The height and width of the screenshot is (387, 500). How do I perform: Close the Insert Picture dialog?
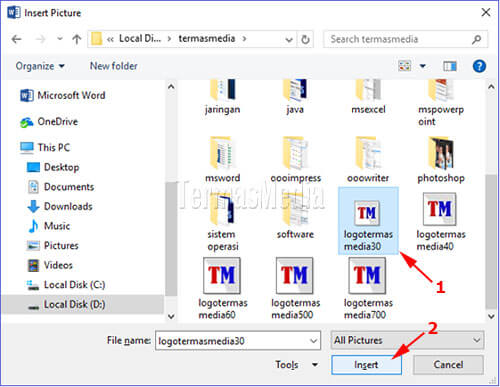coord(486,13)
